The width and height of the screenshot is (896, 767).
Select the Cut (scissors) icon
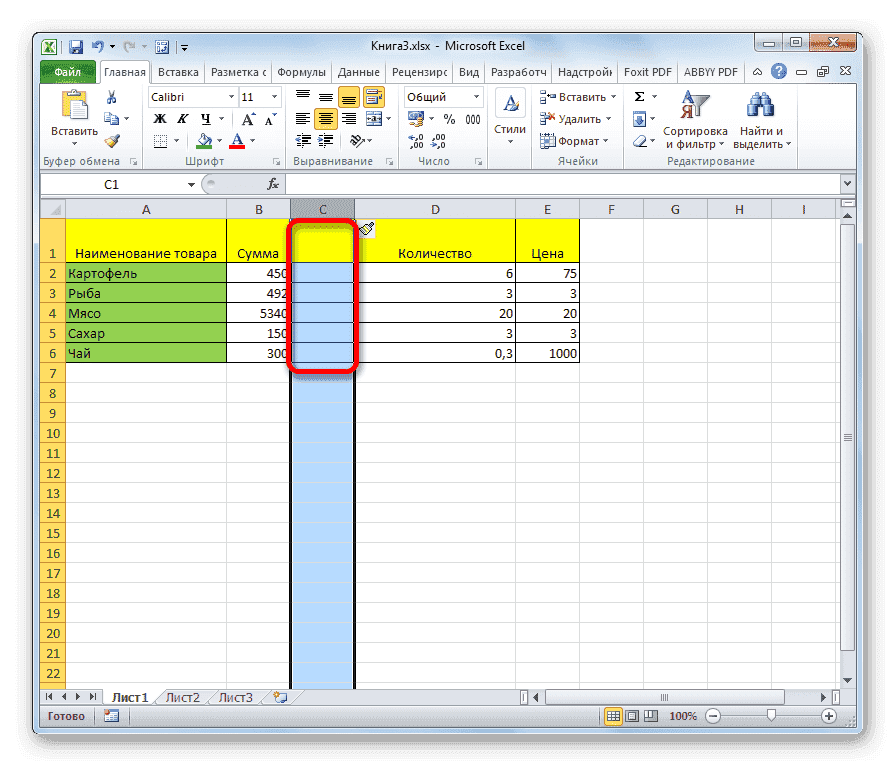coord(112,97)
